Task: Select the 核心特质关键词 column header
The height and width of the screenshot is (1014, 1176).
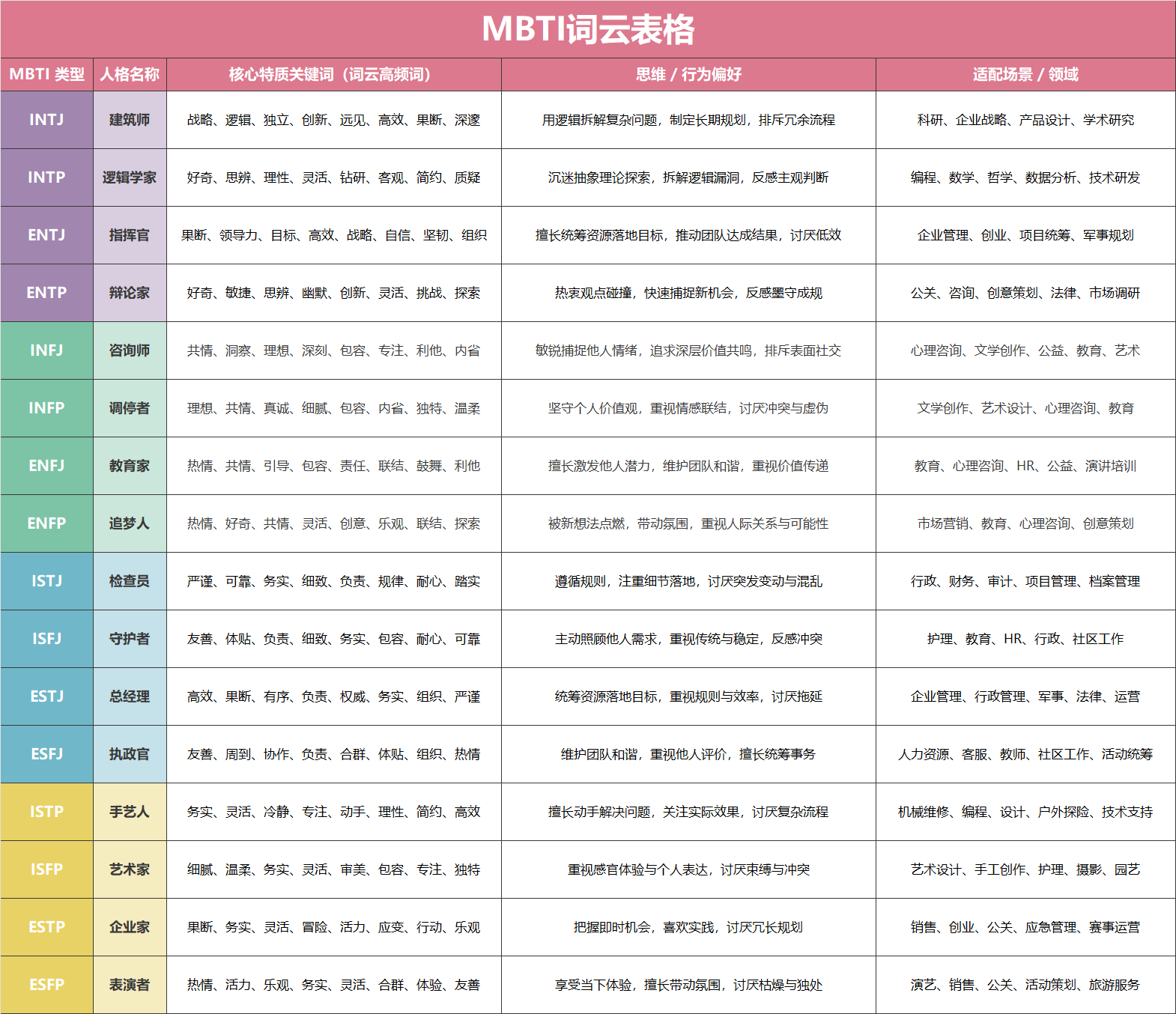Action: [x=333, y=74]
